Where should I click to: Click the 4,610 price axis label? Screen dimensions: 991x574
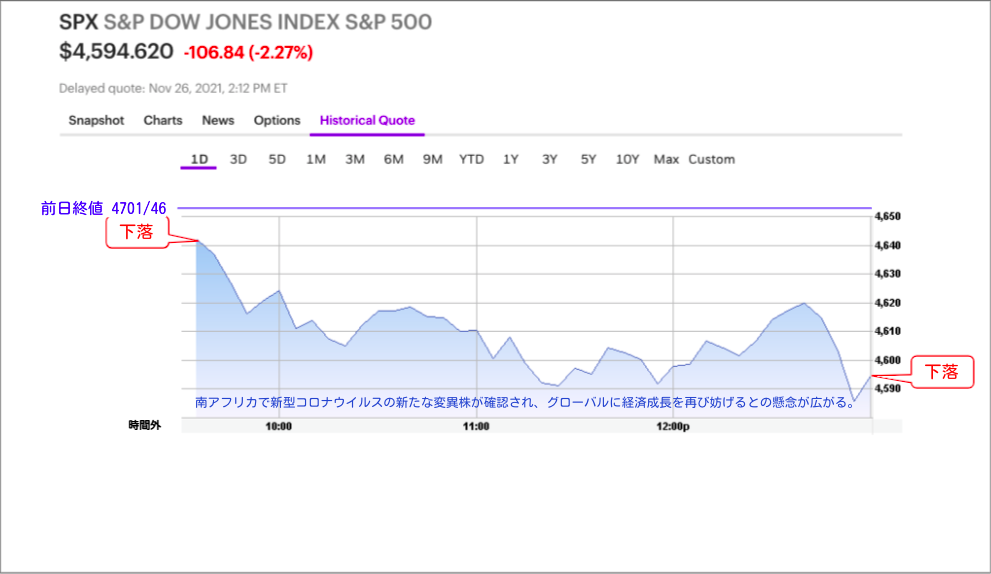887,331
